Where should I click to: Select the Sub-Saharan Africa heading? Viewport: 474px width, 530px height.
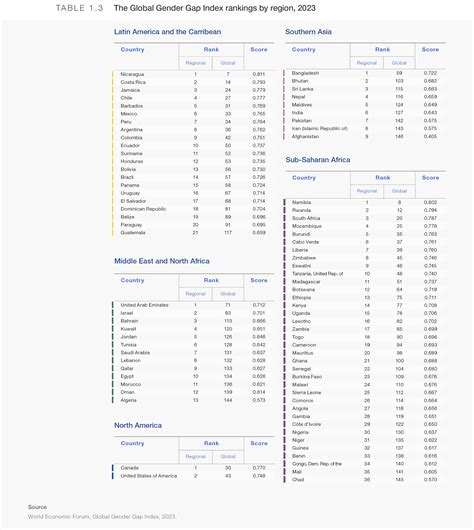point(317,160)
